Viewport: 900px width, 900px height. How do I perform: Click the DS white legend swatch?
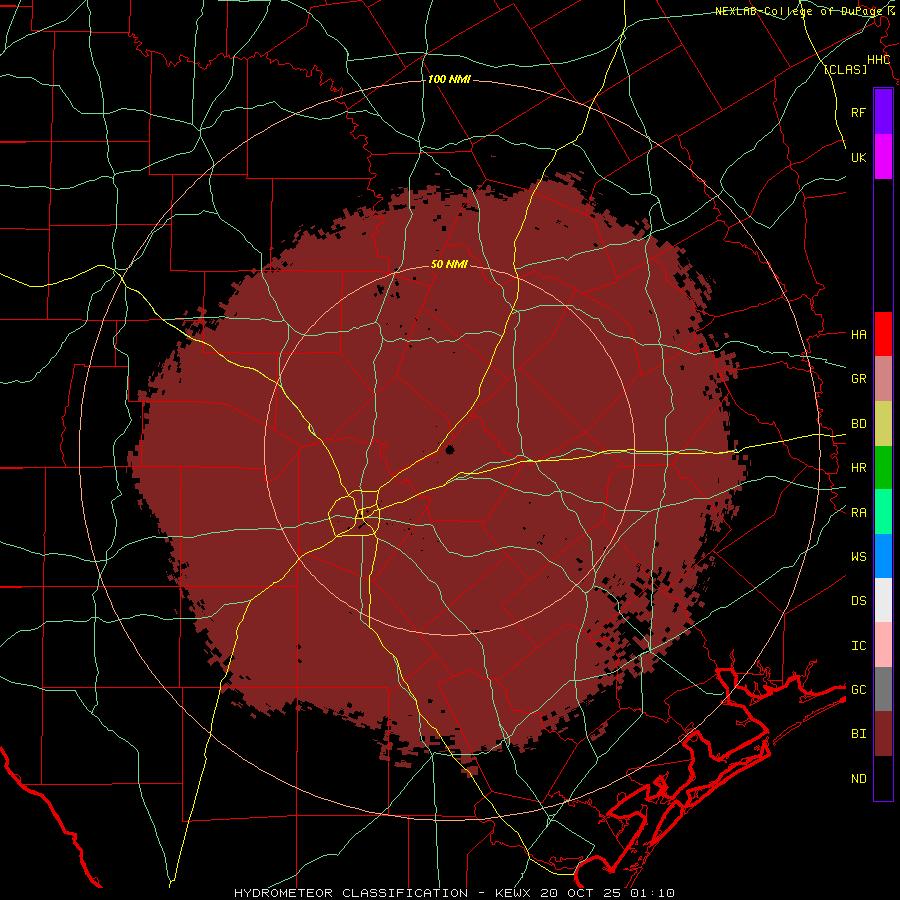coord(883,600)
